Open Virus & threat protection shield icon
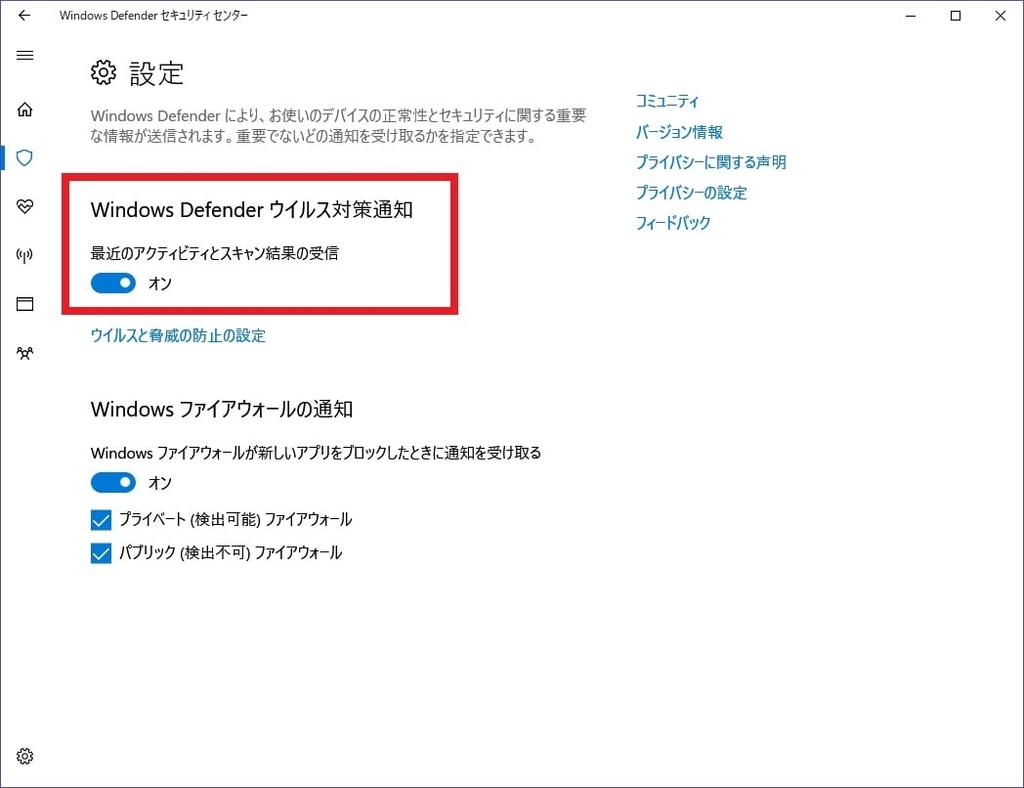 pyautogui.click(x=25, y=157)
